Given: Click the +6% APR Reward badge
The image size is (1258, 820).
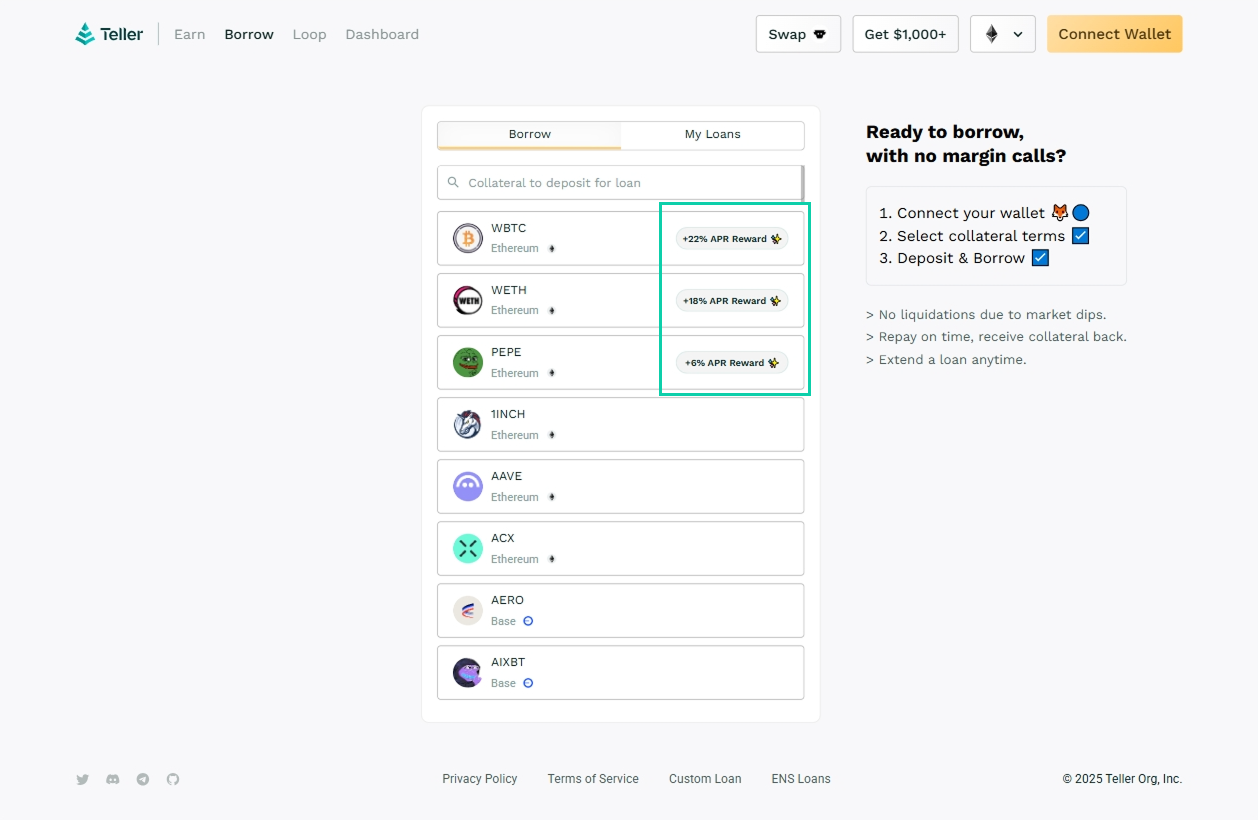Looking at the screenshot, I should pos(732,363).
